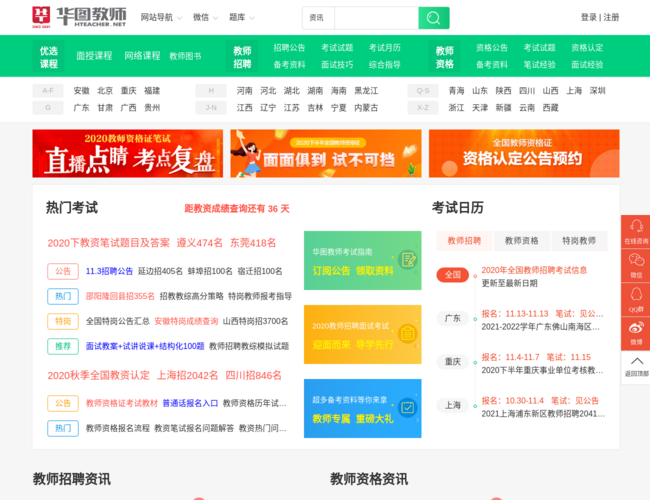Open the 直播点睛 考点复盘 banner

128,153
